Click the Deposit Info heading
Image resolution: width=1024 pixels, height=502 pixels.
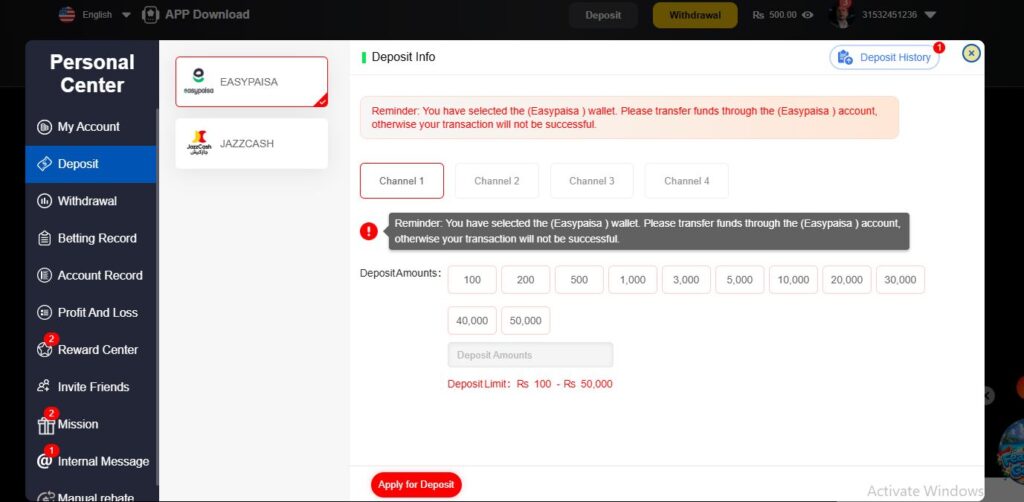click(x=403, y=57)
